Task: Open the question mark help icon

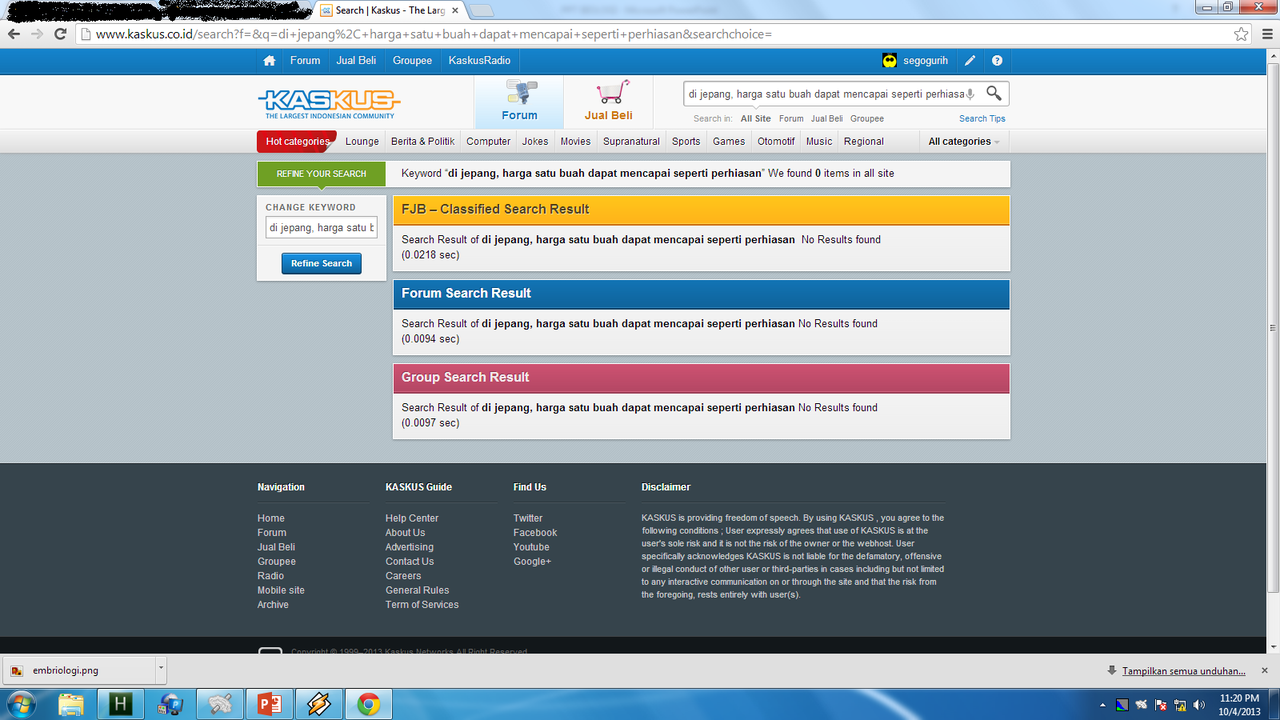Action: [997, 61]
